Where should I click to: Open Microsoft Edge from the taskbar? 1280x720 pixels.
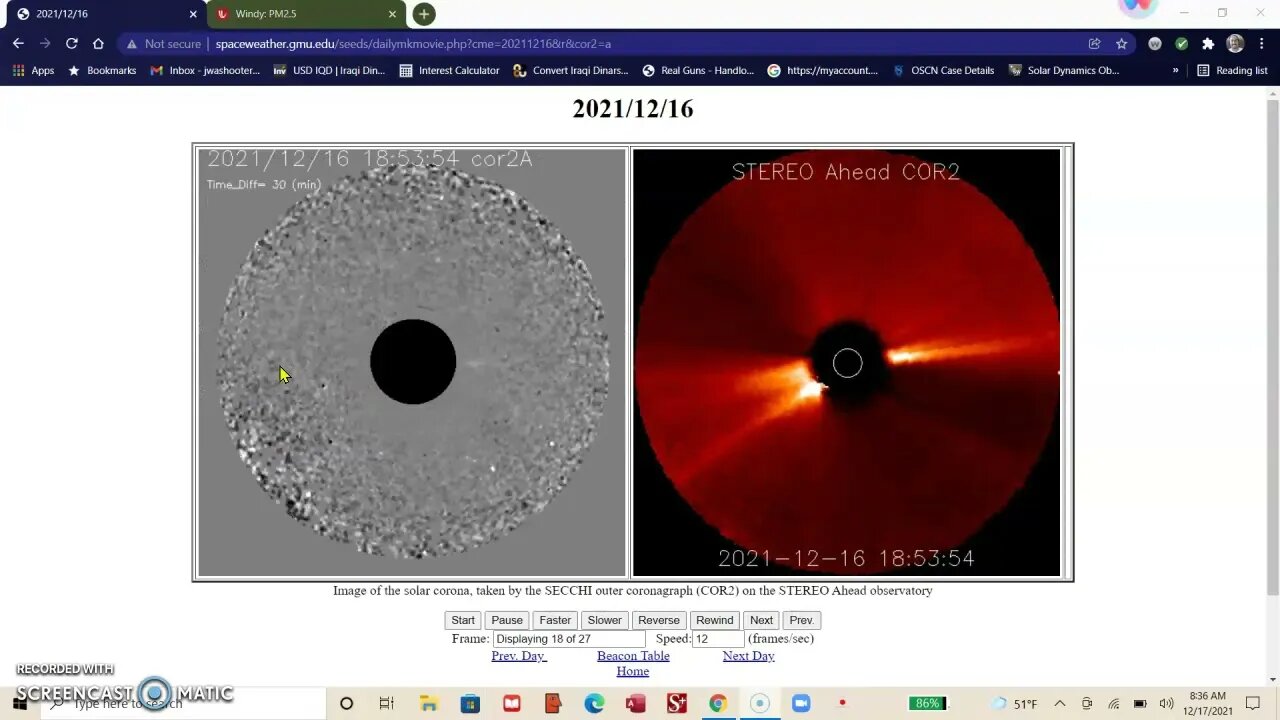tap(594, 704)
